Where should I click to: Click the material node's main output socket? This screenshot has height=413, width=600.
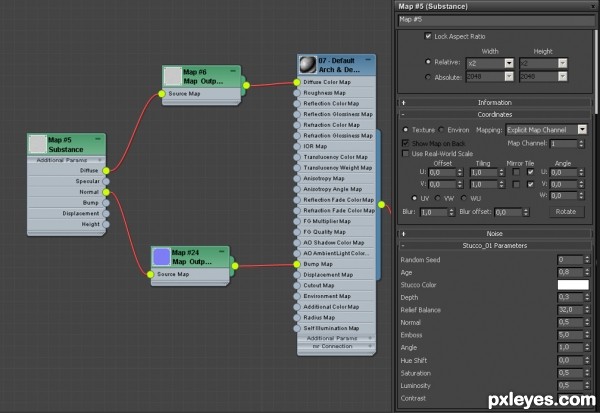click(x=382, y=205)
